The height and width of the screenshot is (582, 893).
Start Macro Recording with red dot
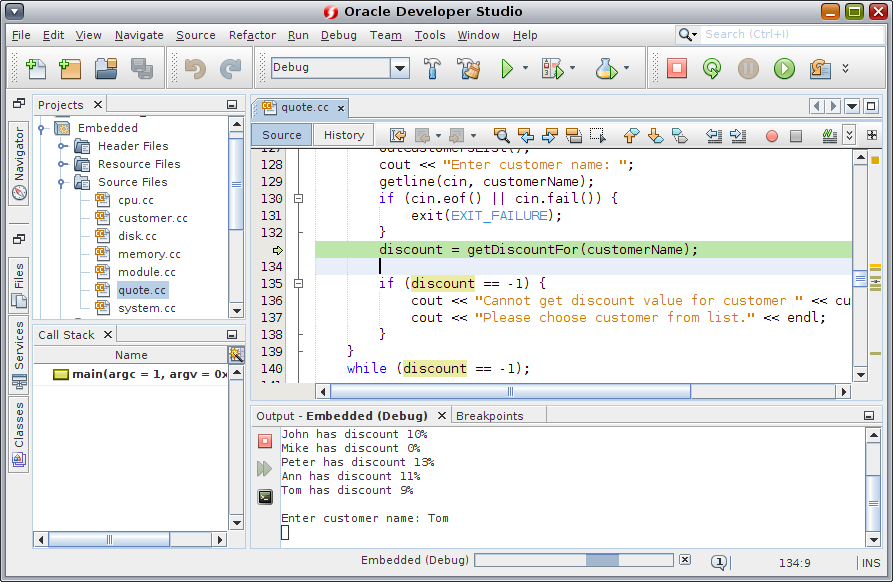tap(772, 136)
